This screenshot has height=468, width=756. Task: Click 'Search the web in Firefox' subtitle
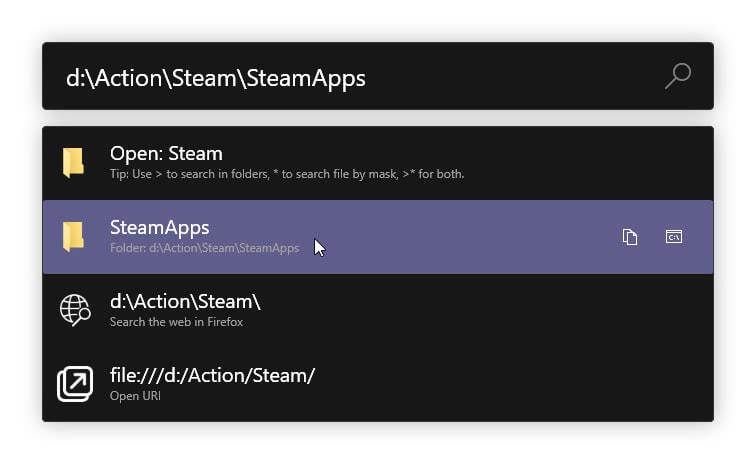(176, 322)
